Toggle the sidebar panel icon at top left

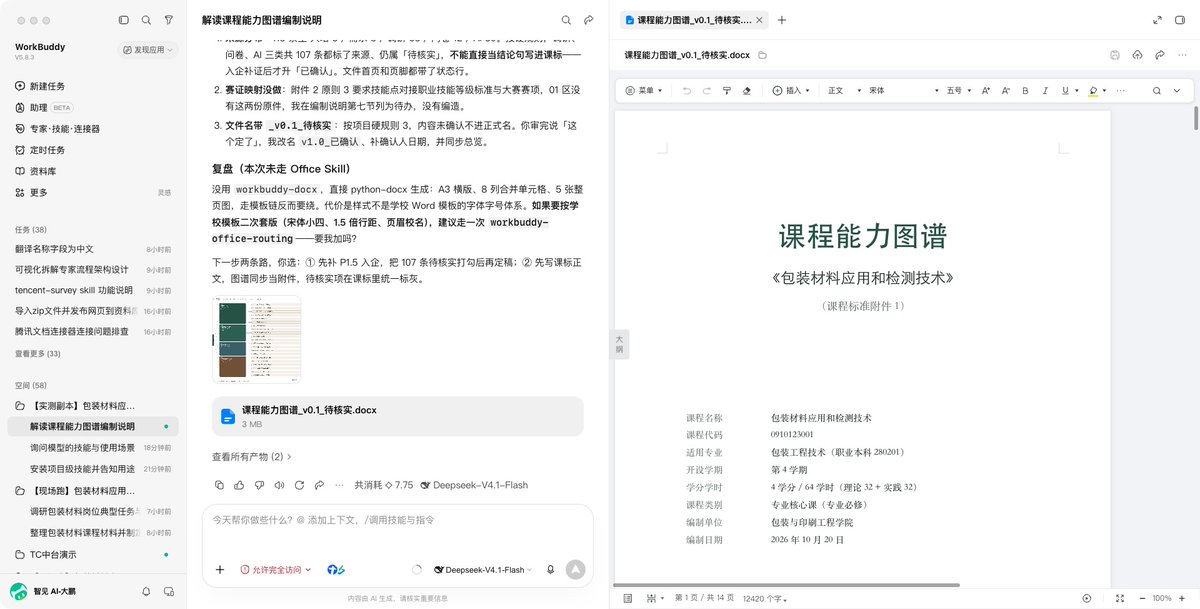coord(123,20)
